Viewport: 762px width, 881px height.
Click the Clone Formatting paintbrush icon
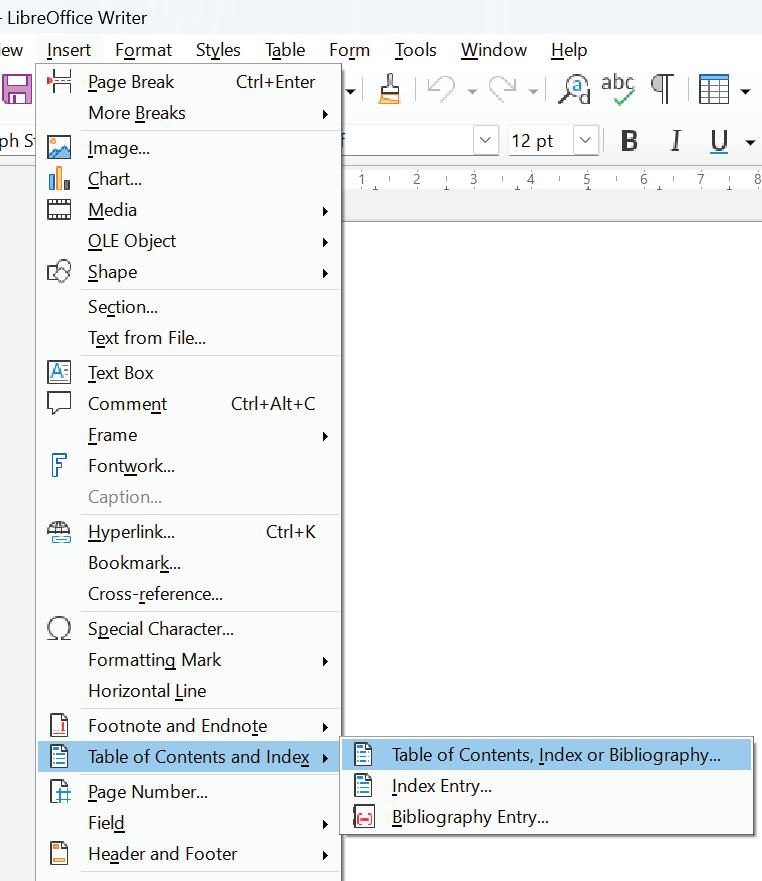[x=389, y=89]
